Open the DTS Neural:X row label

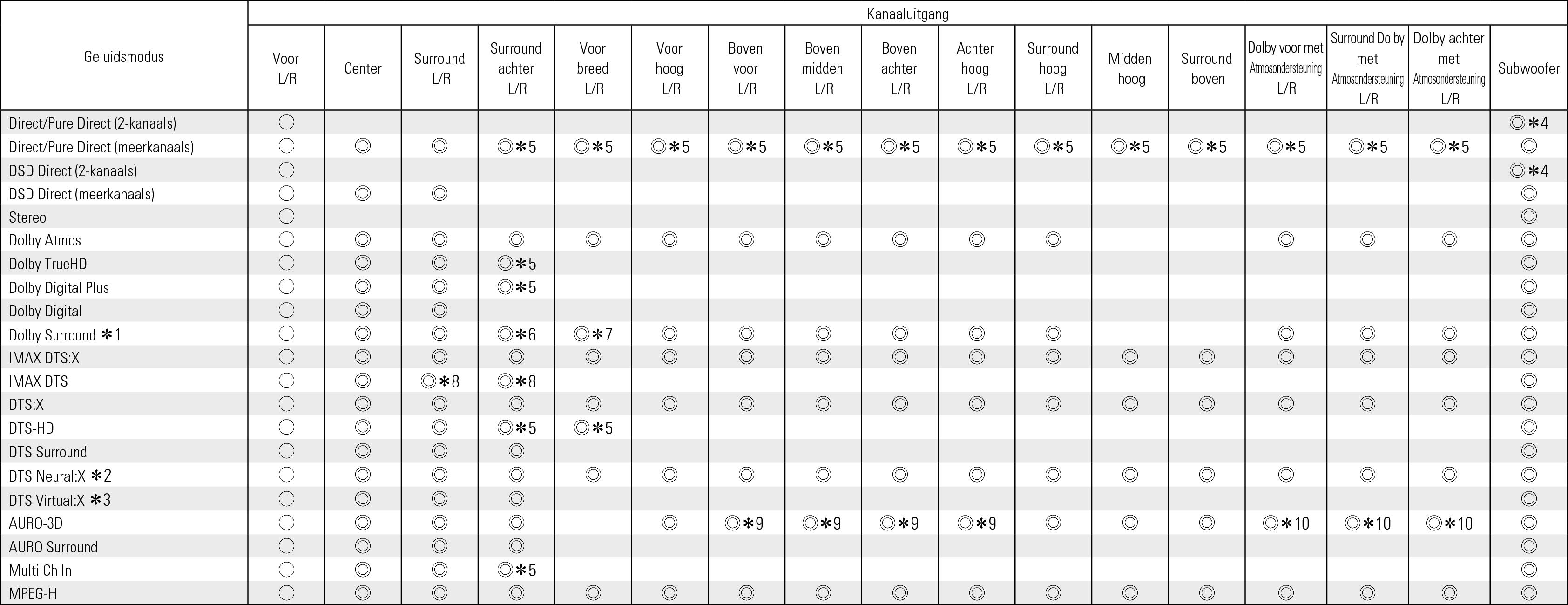pos(60,476)
